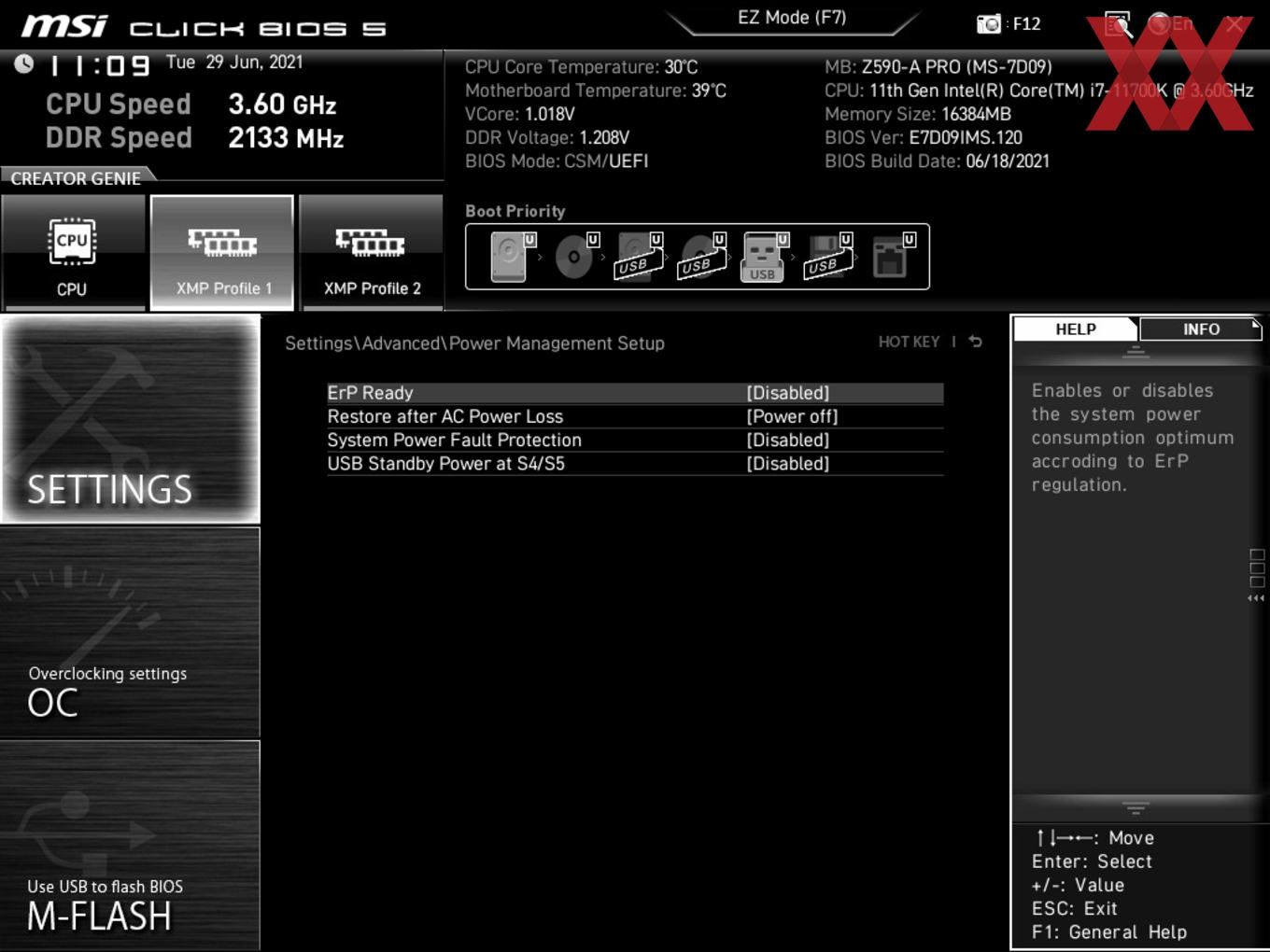The image size is (1270, 952).
Task: Click the HOT KEY button
Action: point(909,342)
